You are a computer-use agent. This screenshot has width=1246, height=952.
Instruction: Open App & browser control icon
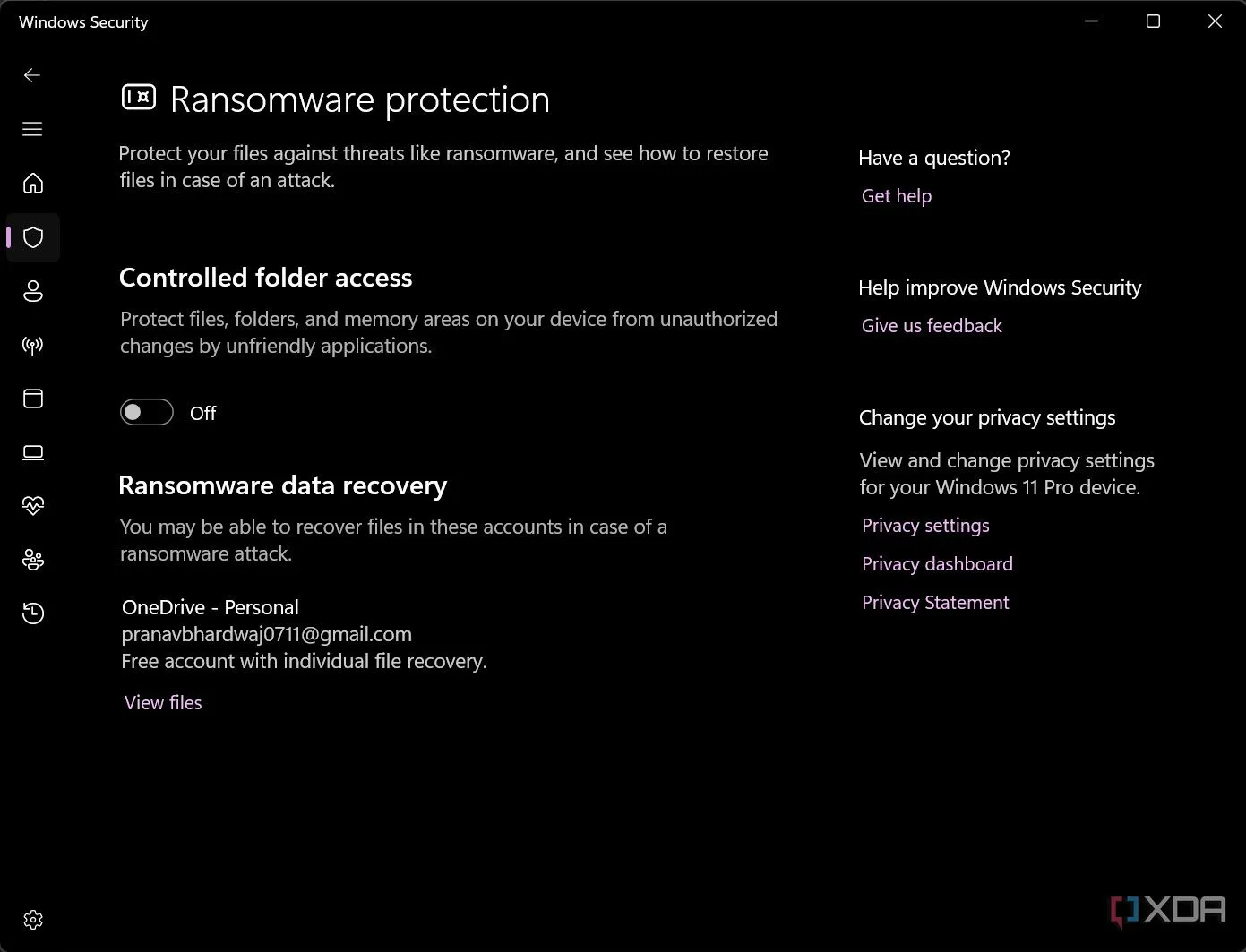point(33,399)
